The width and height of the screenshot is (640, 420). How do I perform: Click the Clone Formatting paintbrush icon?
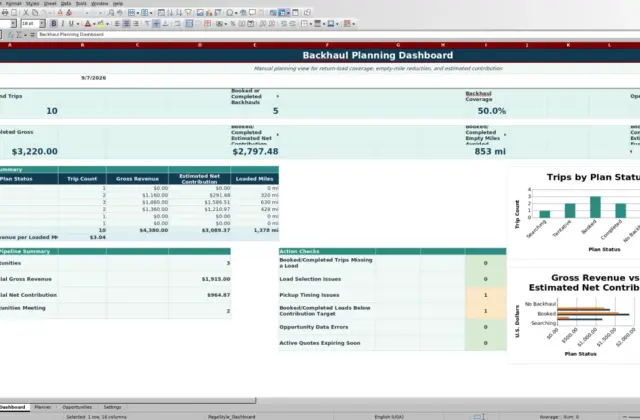60,13
